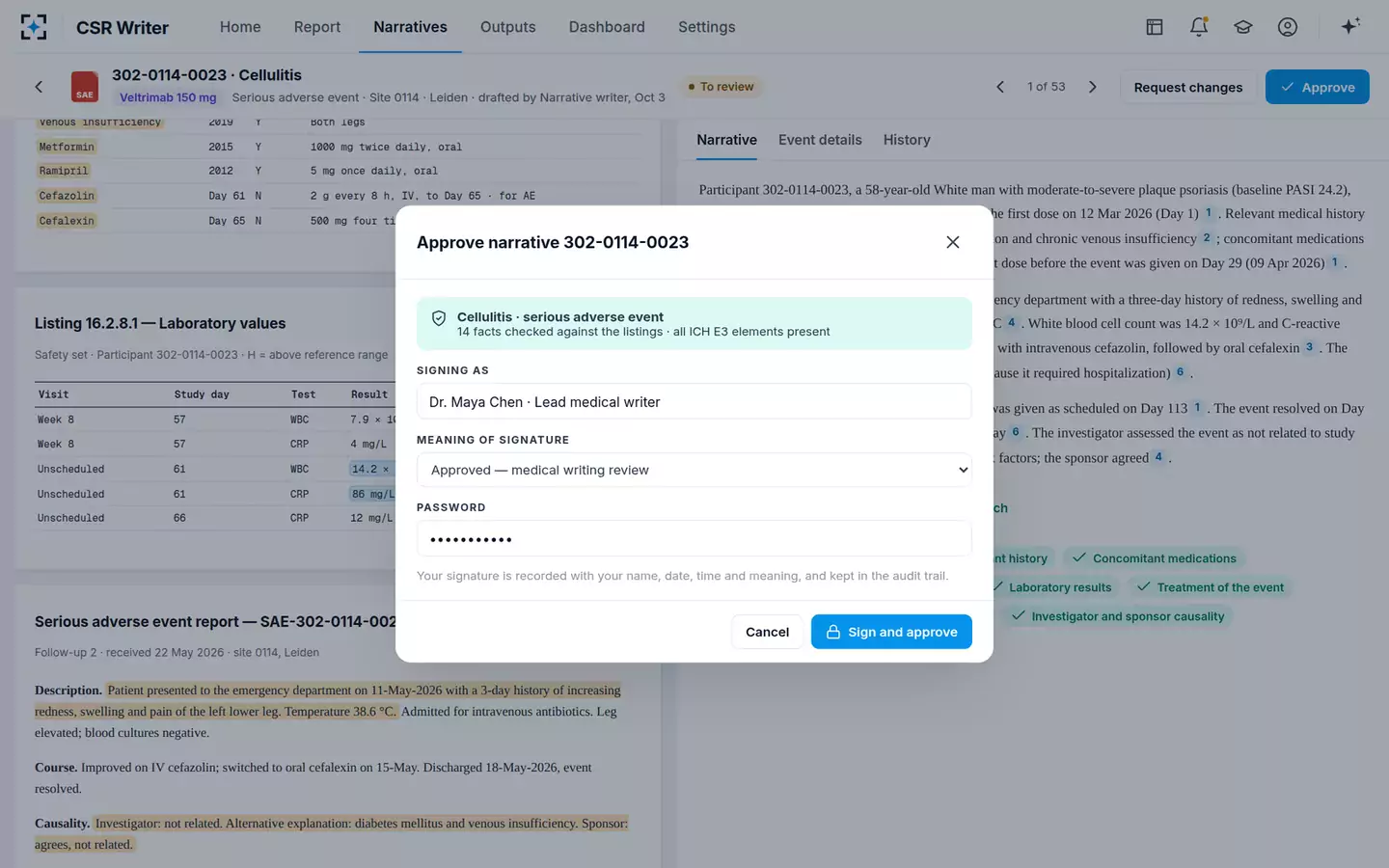The image size is (1389, 868).
Task: Open the Narratives menu
Action: click(x=410, y=27)
